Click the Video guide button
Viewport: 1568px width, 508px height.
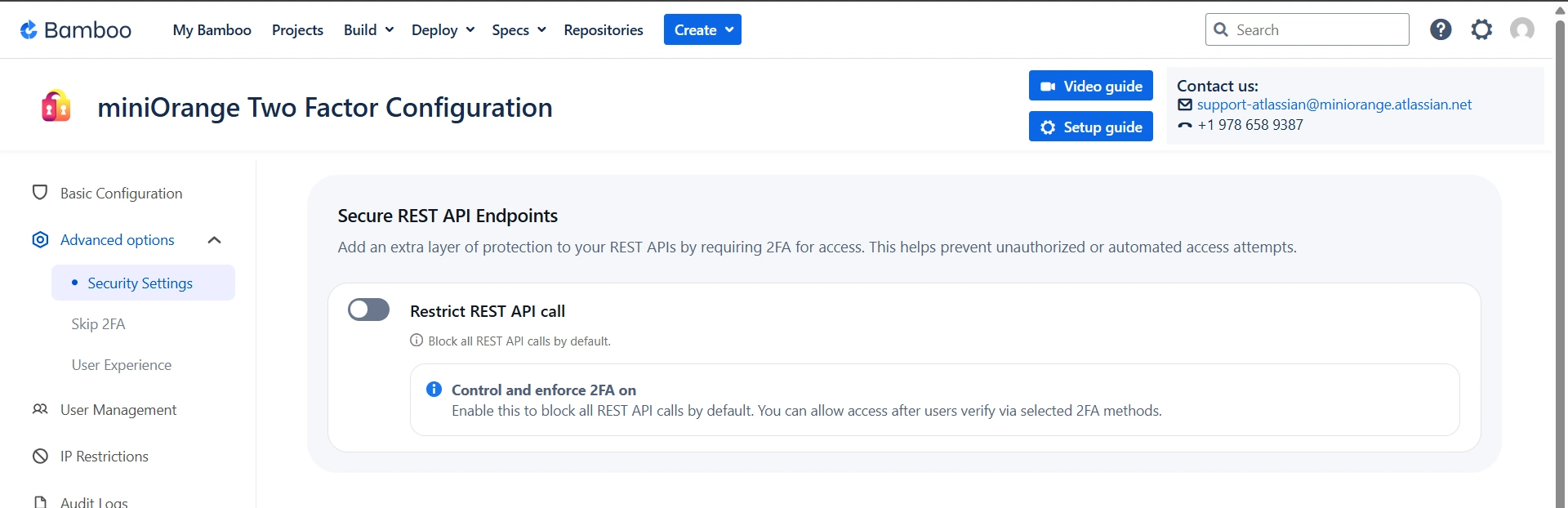[x=1091, y=86]
